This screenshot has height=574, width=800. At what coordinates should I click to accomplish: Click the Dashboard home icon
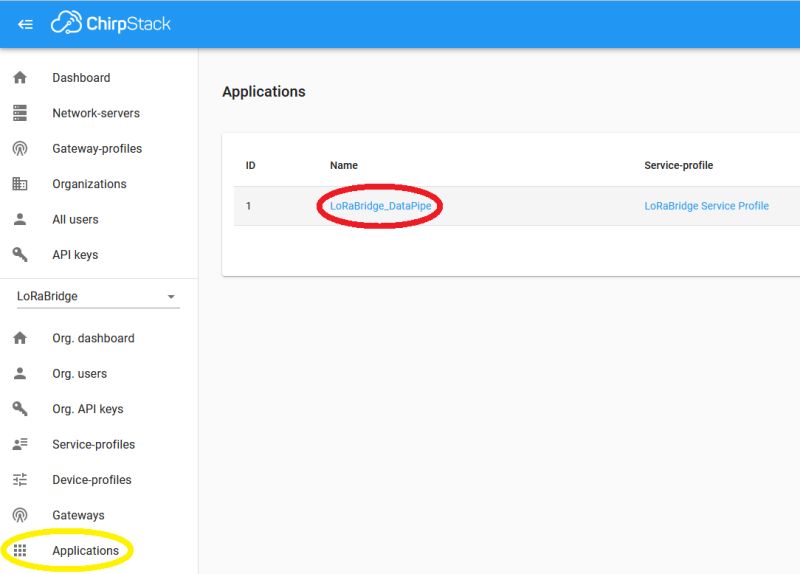click(x=20, y=78)
